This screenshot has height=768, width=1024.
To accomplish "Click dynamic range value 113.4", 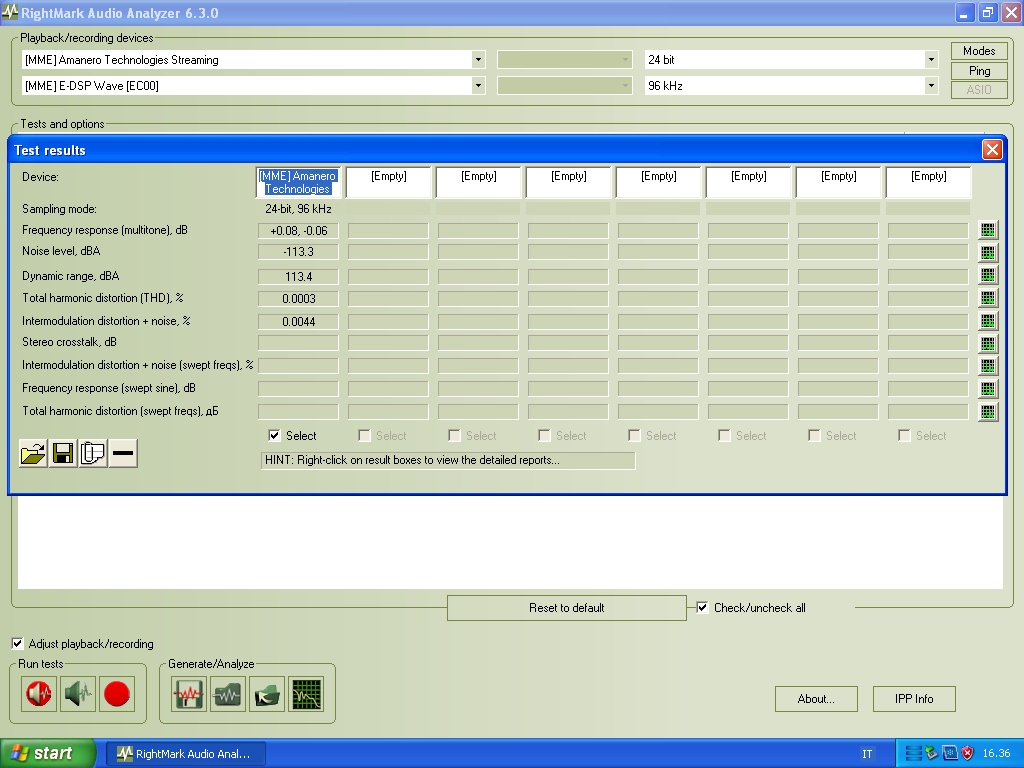I will [x=298, y=276].
